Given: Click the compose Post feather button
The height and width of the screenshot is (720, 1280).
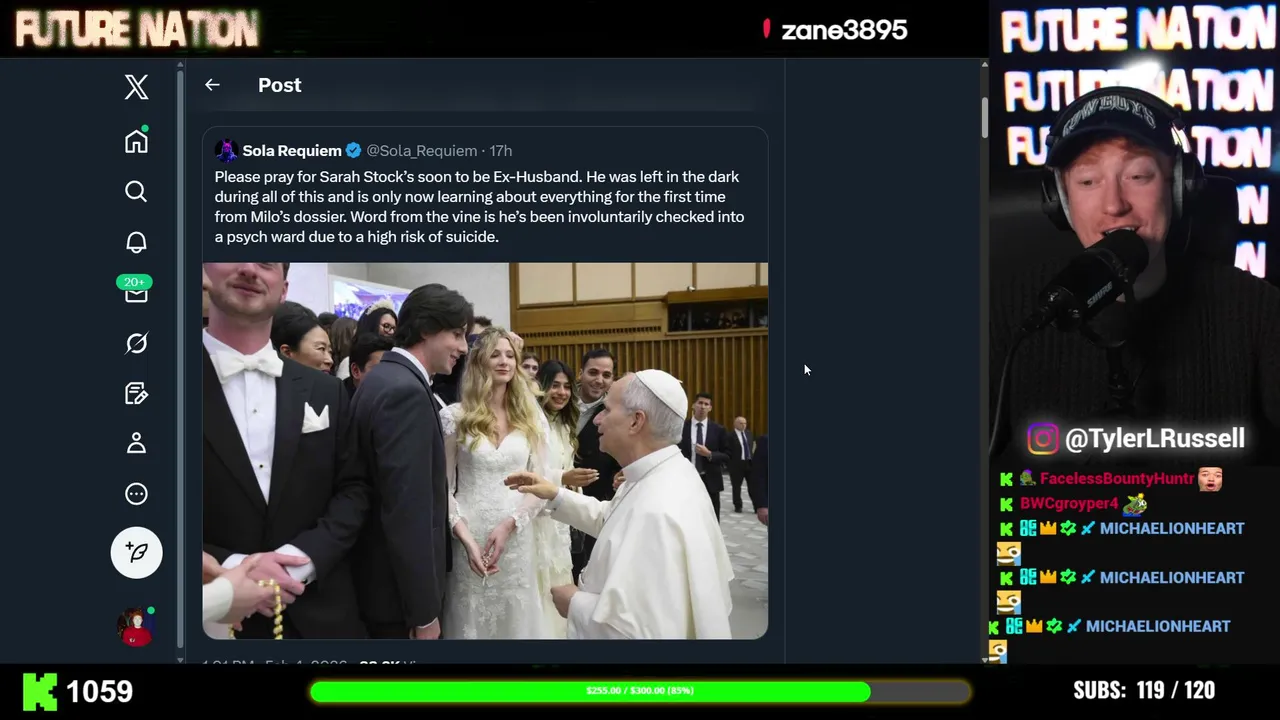Looking at the screenshot, I should pos(137,552).
